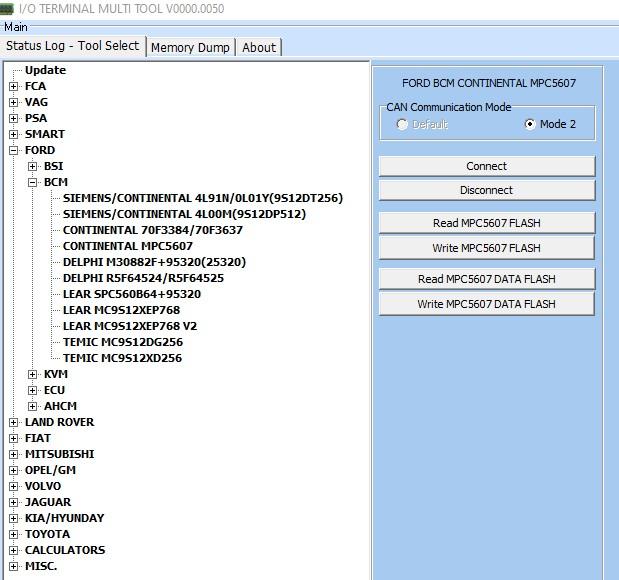This screenshot has height=580, width=619.
Task: Expand the AHCM node under FORD
Action: tap(32, 406)
